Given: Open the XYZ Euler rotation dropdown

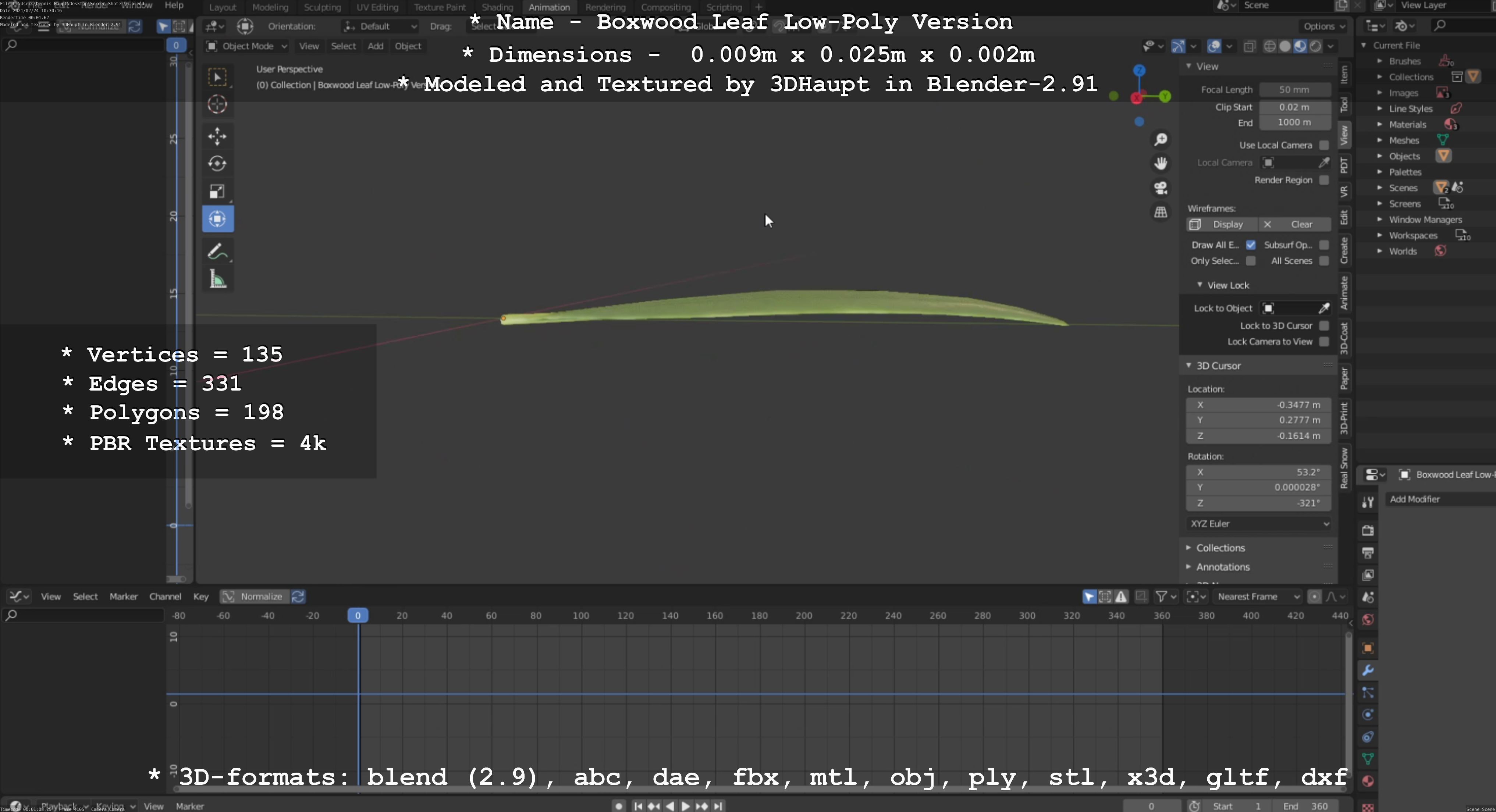Looking at the screenshot, I should tap(1258, 524).
